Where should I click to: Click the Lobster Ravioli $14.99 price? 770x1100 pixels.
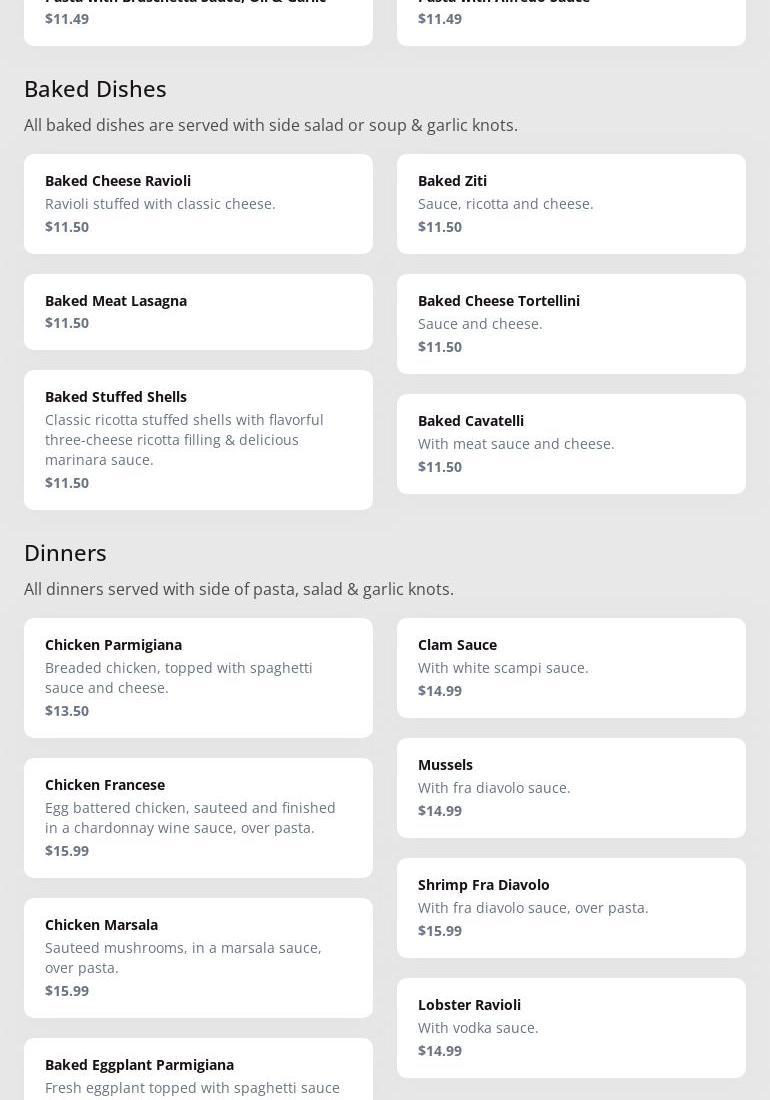[440, 1051]
